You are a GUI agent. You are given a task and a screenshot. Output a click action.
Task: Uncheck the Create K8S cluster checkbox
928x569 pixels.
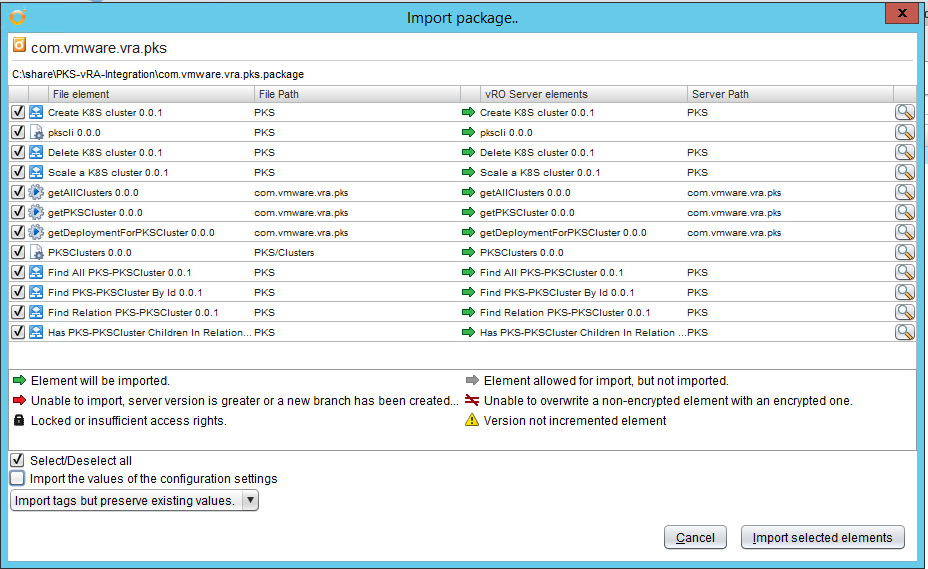coord(18,112)
